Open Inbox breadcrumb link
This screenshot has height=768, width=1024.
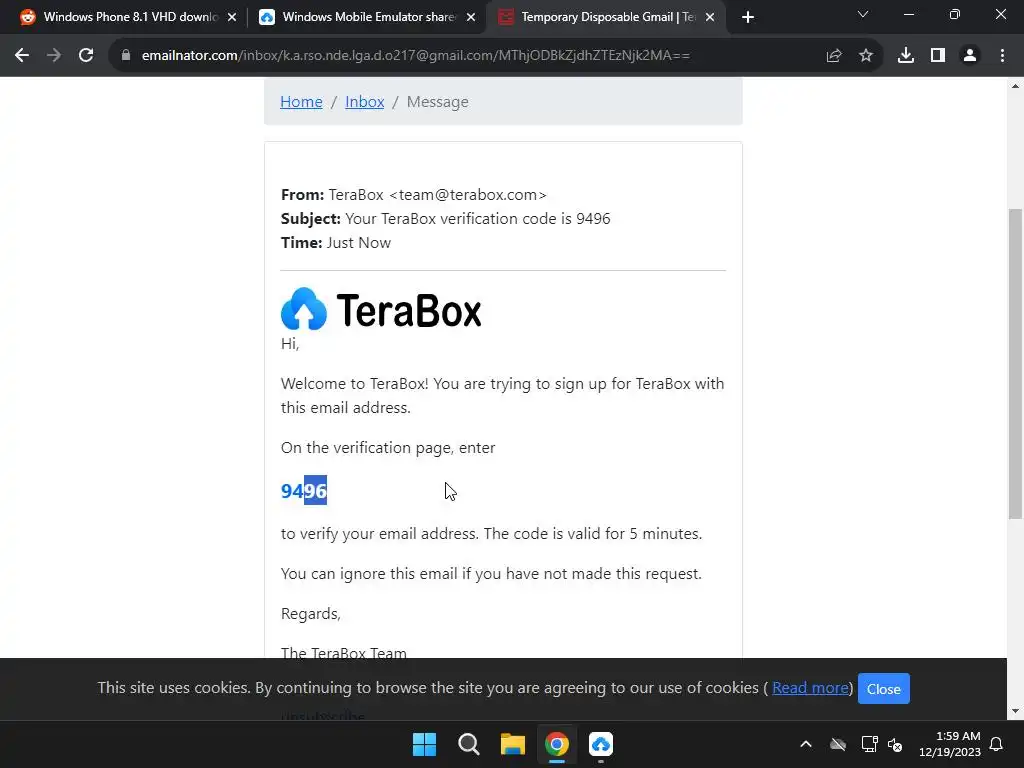click(364, 102)
